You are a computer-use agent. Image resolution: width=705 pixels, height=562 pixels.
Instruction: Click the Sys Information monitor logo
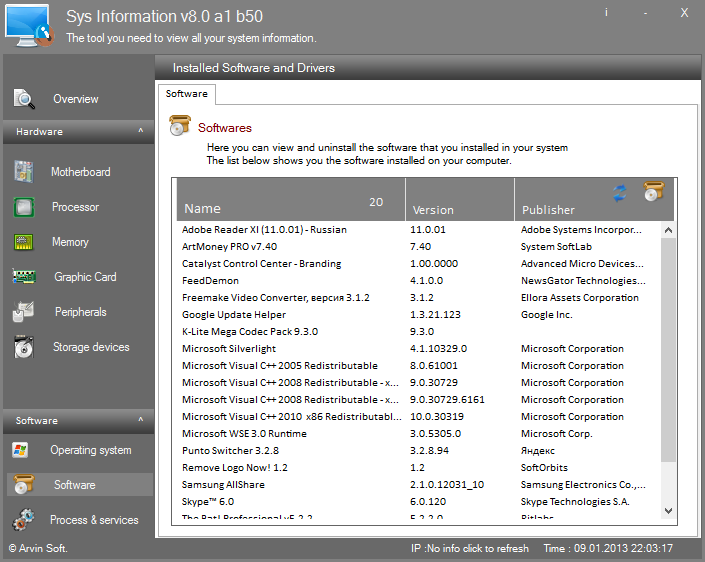29,26
